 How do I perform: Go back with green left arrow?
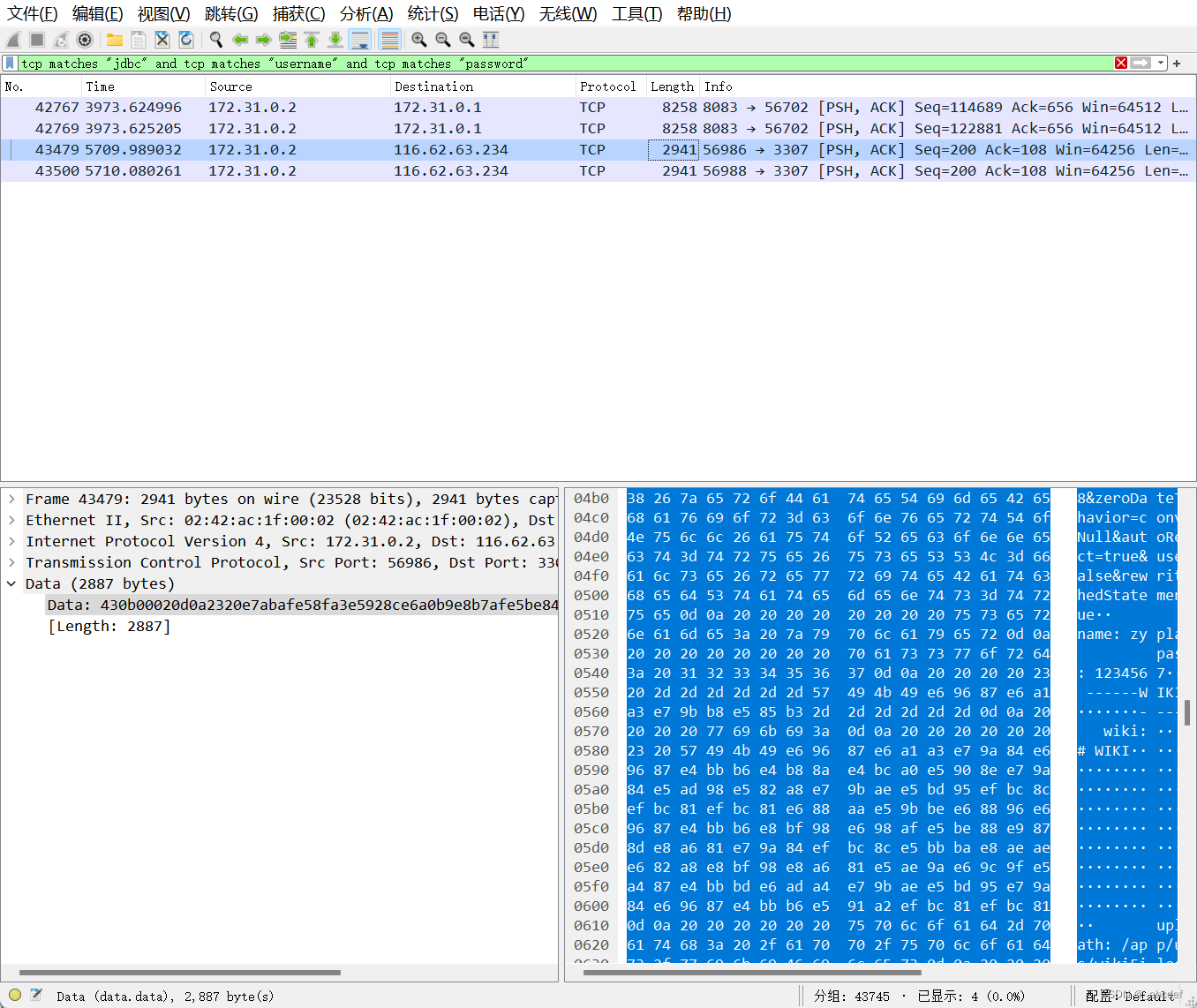point(240,40)
